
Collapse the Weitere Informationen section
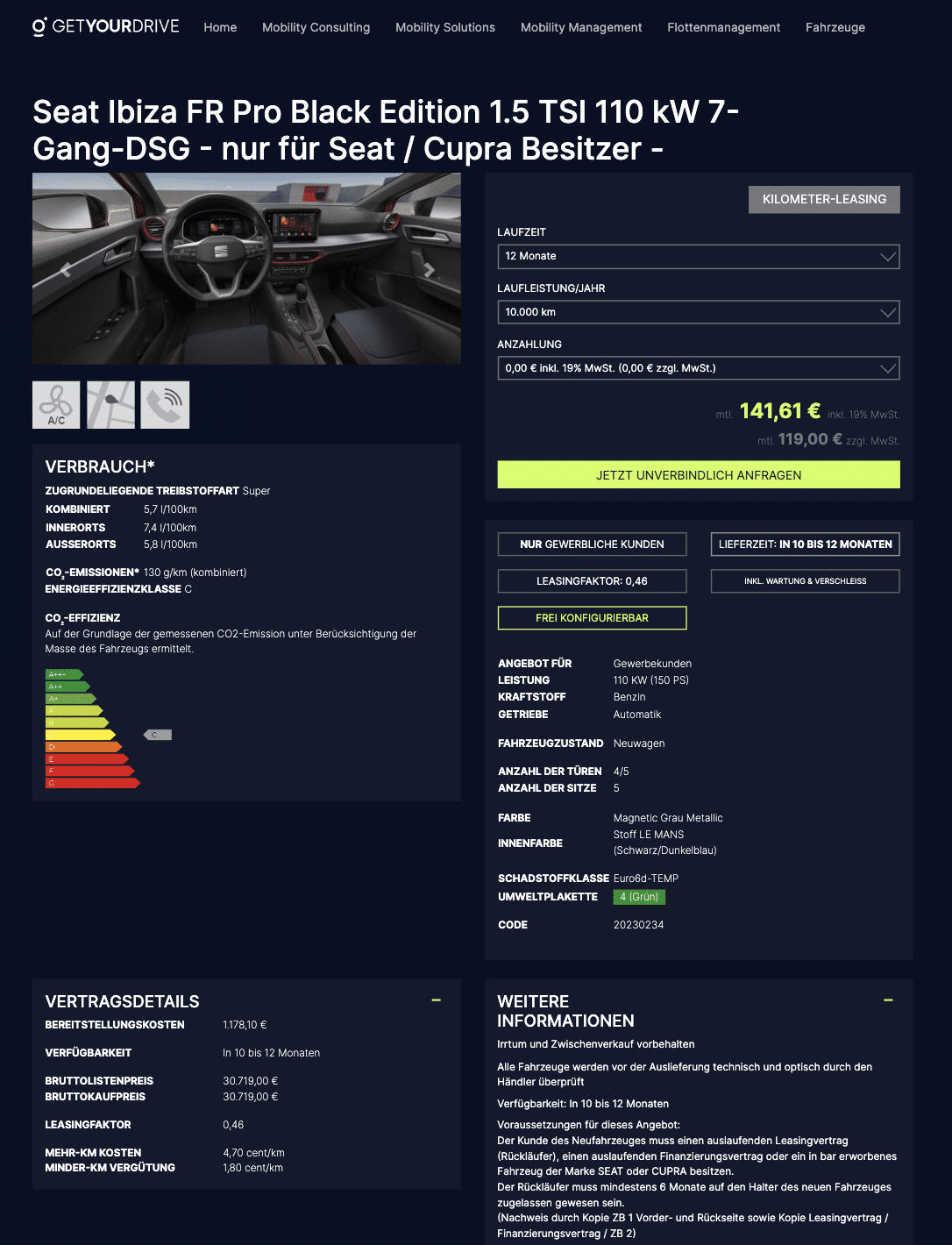tap(888, 1000)
